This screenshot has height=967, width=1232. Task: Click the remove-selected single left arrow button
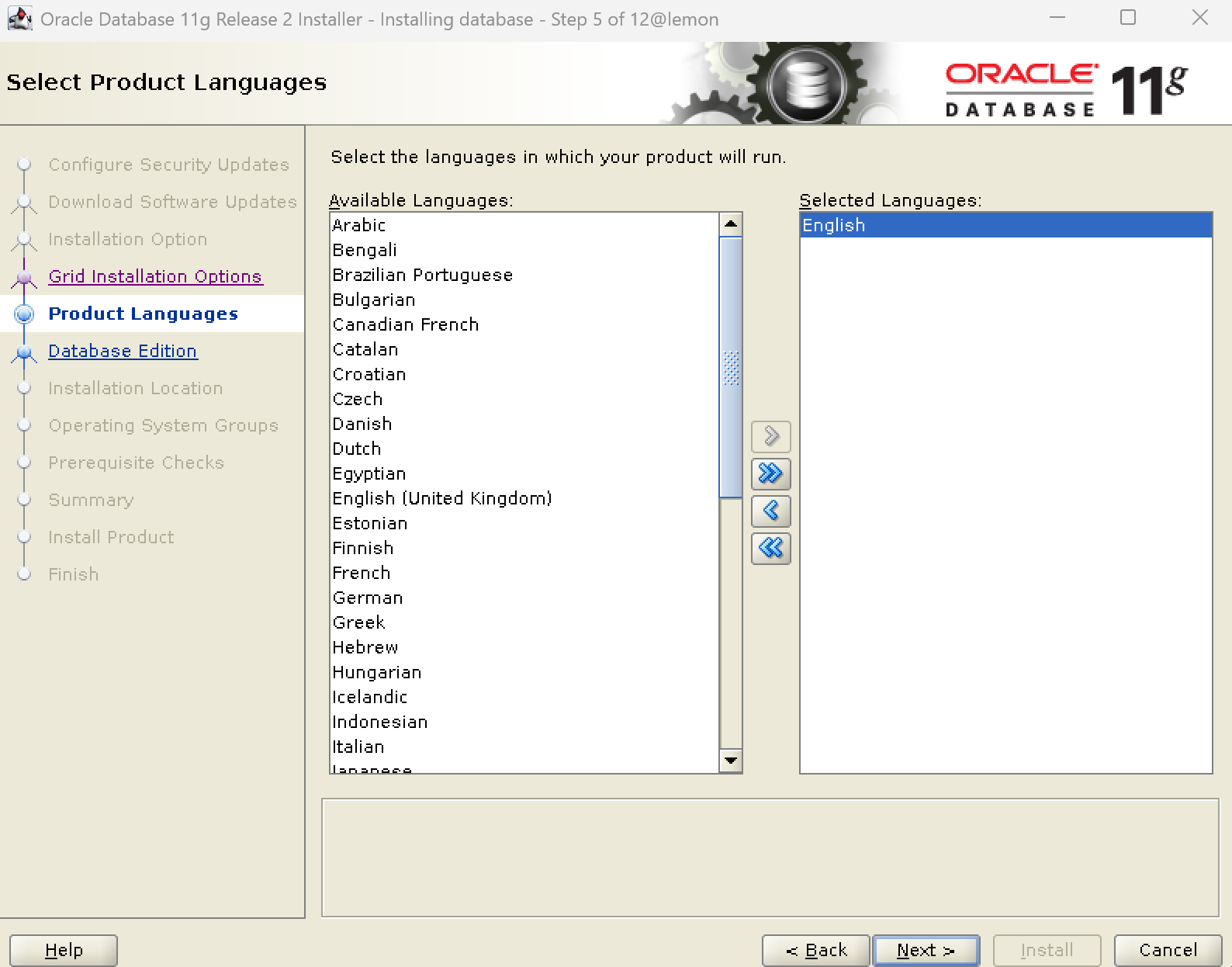pos(770,511)
